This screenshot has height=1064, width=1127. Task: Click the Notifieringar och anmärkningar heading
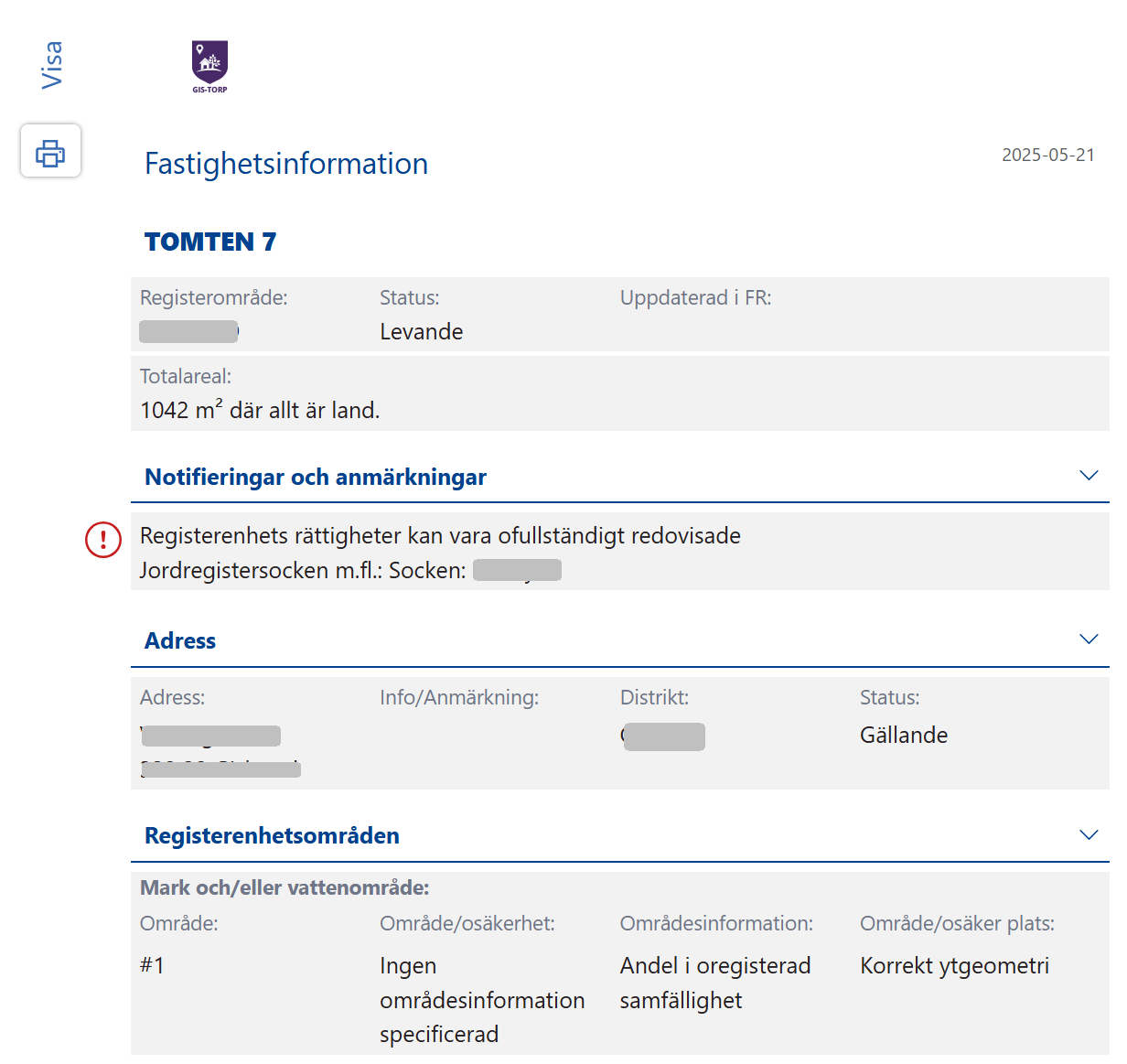pyautogui.click(x=316, y=478)
